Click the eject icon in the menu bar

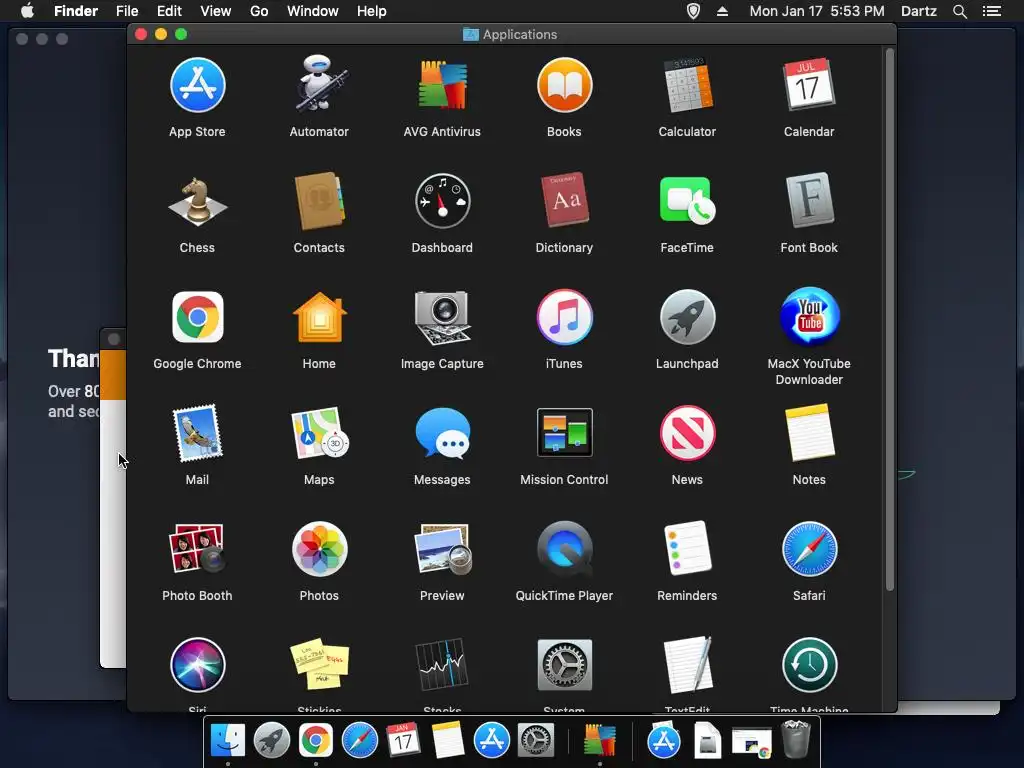click(722, 11)
